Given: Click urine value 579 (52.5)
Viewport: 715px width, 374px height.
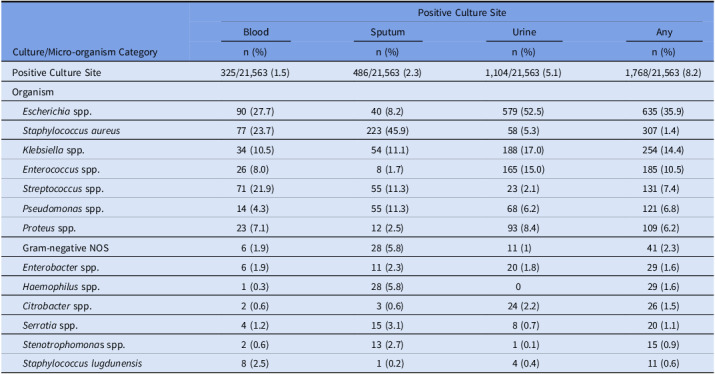Looking at the screenshot, I should tap(523, 111).
